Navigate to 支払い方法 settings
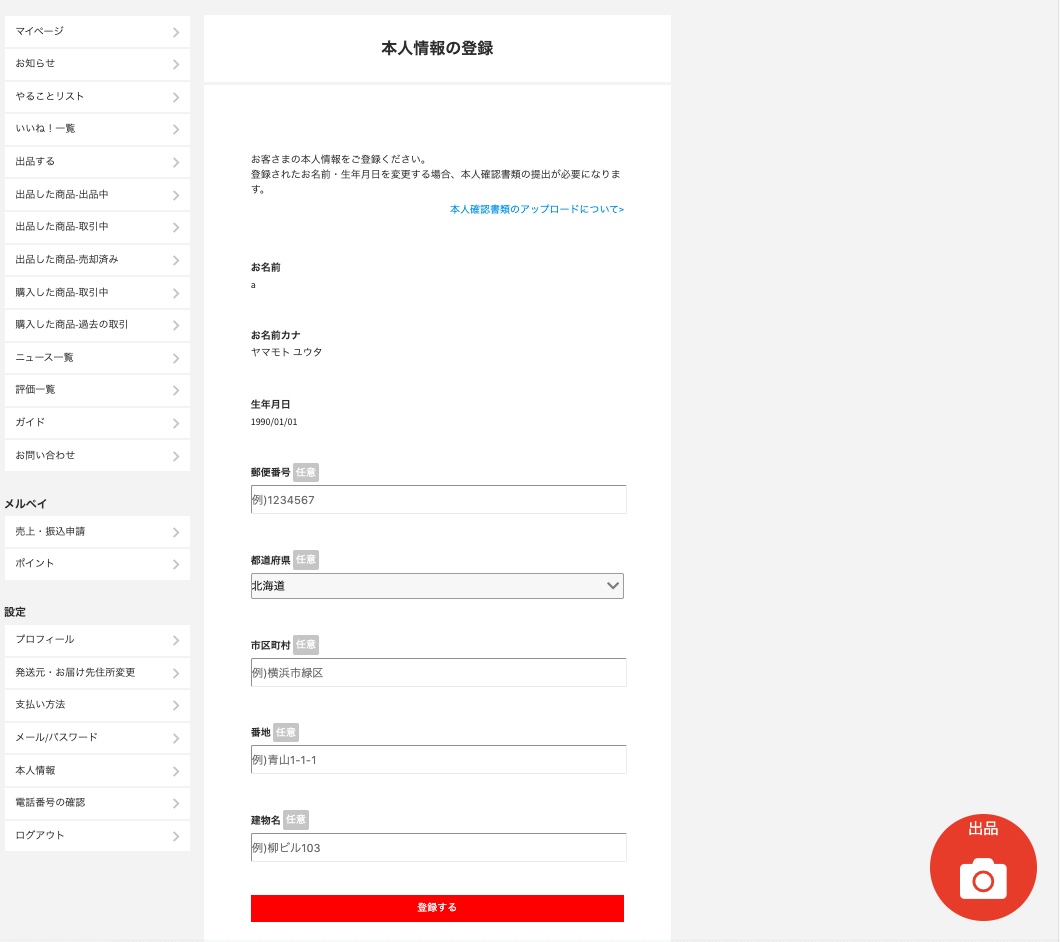 point(97,705)
